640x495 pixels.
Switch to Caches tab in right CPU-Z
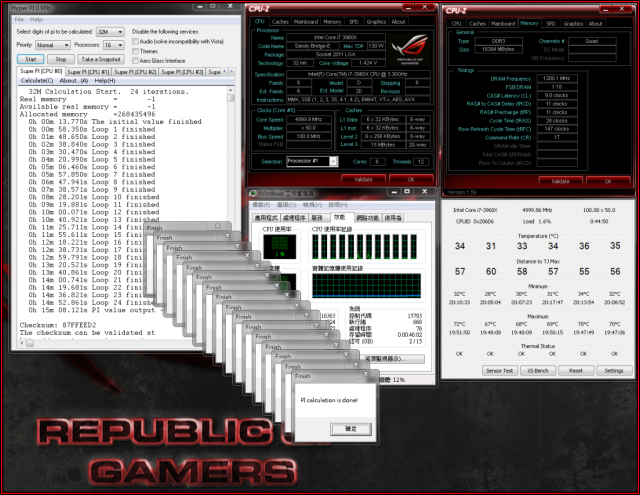tap(477, 24)
